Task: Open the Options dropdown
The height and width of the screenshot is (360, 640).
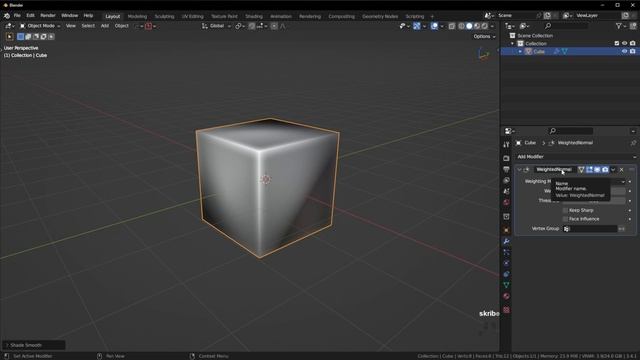Action: click(484, 37)
